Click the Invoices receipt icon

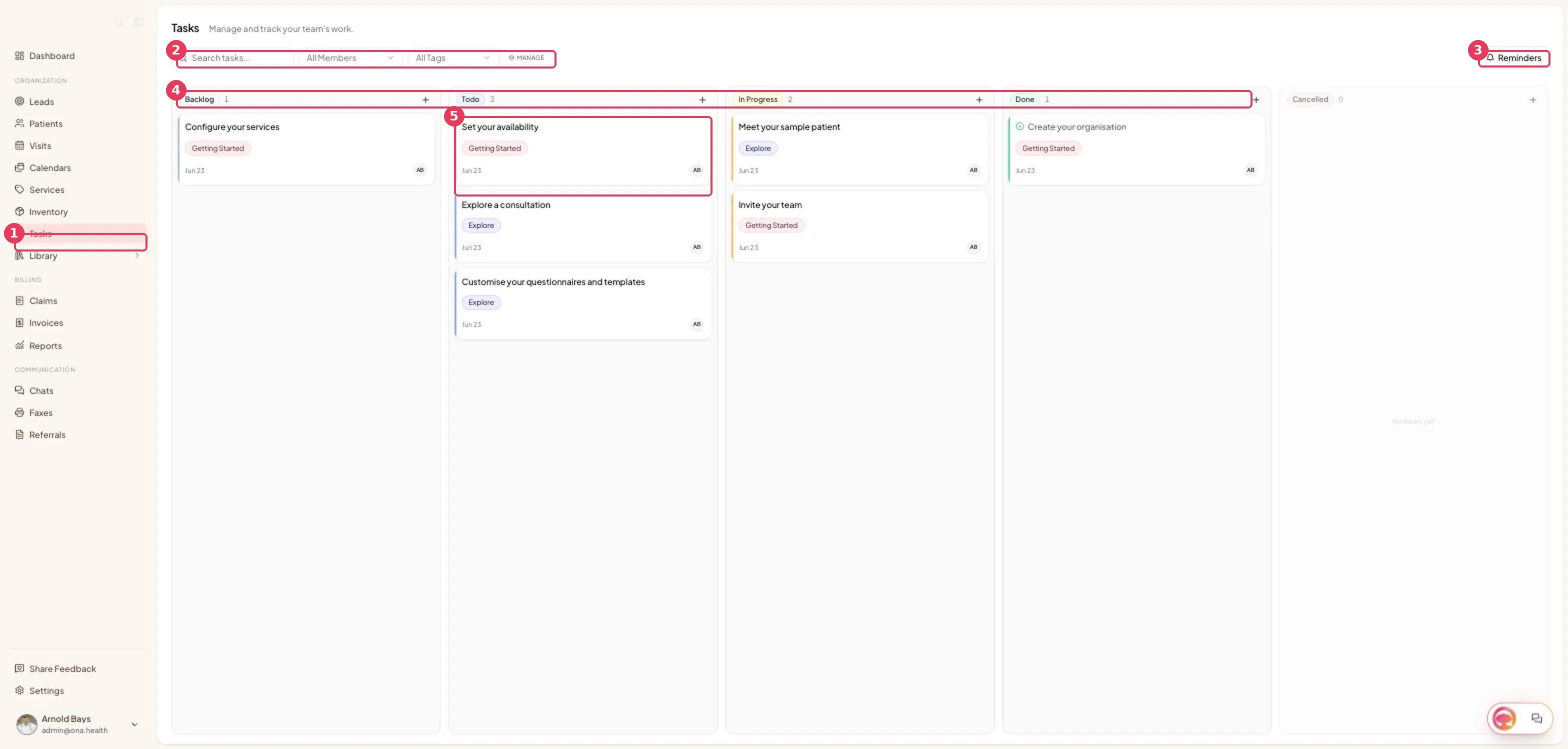tap(19, 323)
